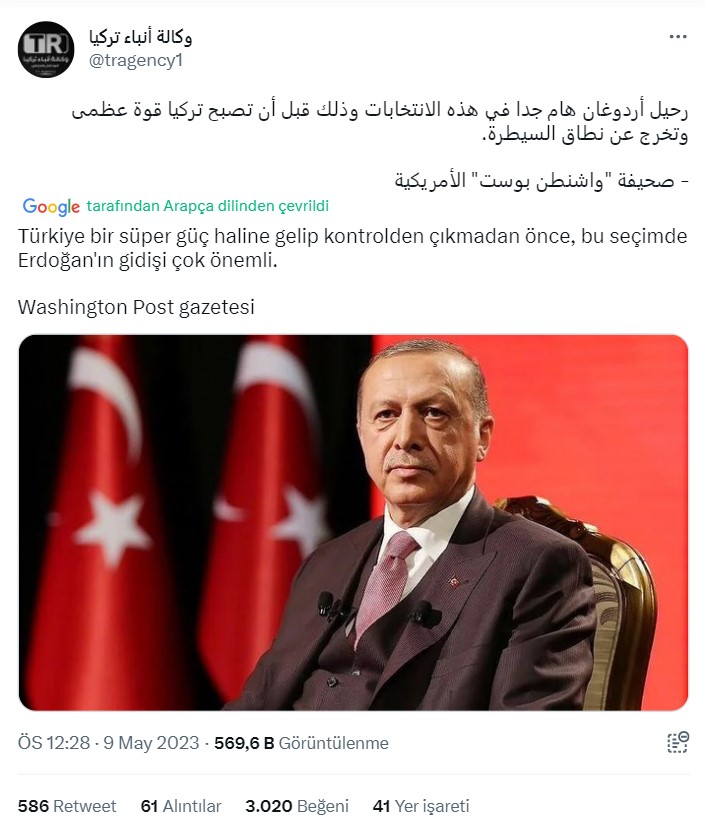This screenshot has height=835, width=705.
Task: Click the Arabic Washington Post attribution line
Action: click(x=542, y=181)
